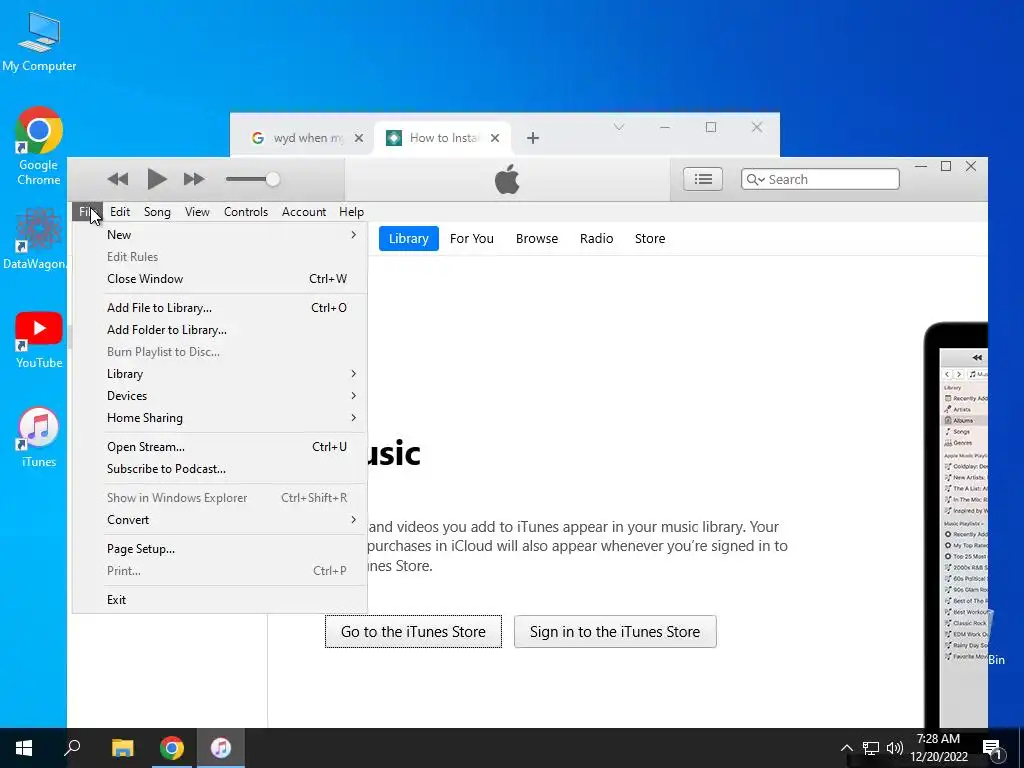Open the DataWagon desktop shortcut

pyautogui.click(x=35, y=238)
